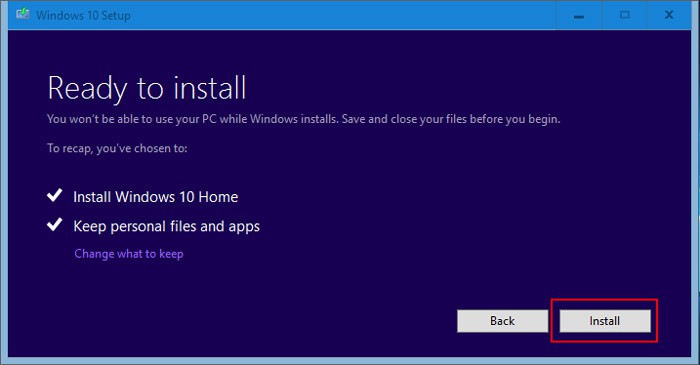Viewport: 700px width, 365px height.
Task: Click the checkmark beside Keep personal files
Action: pyautogui.click(x=54, y=224)
